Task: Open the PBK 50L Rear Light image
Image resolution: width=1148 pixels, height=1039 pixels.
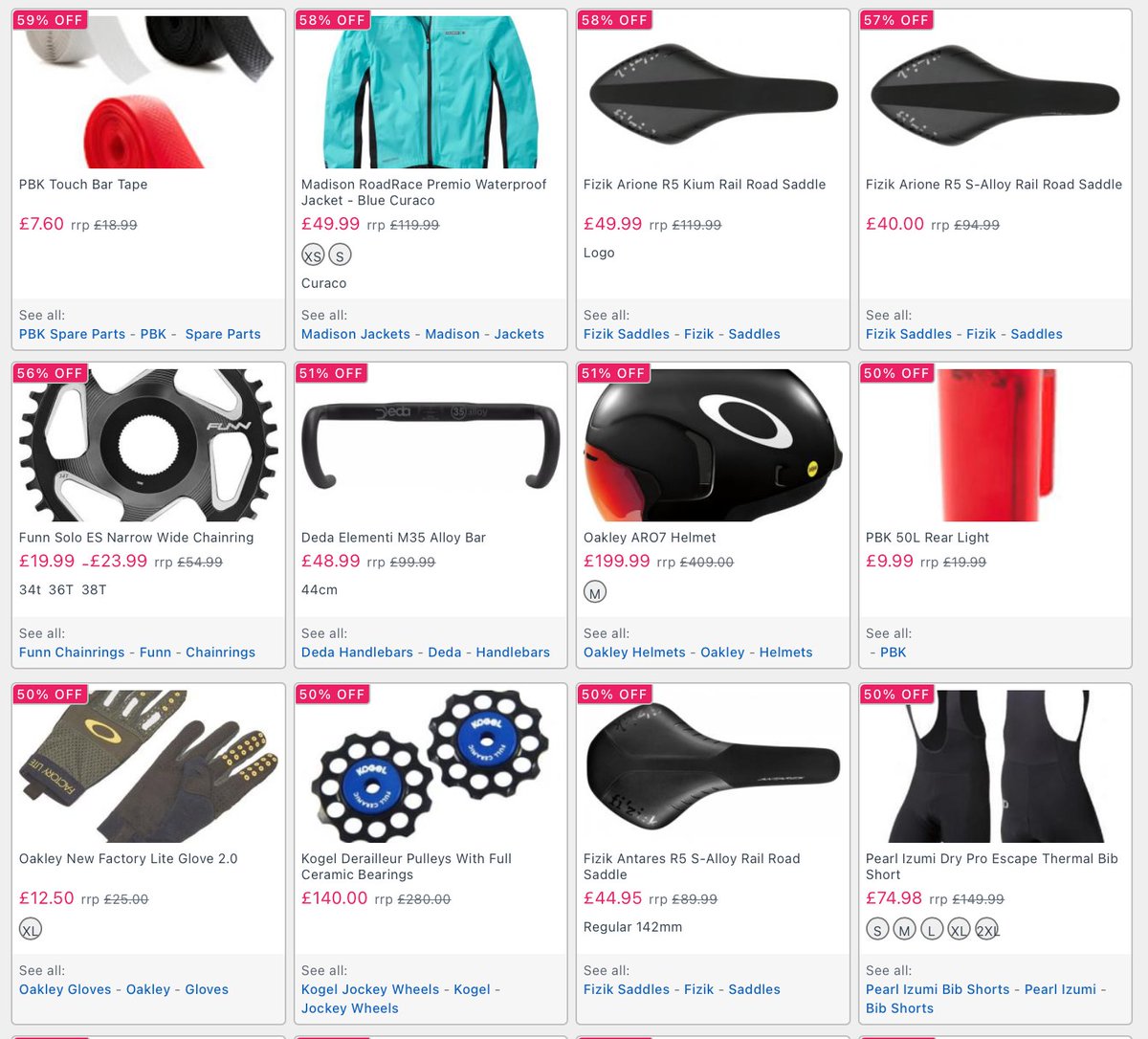Action: (x=995, y=445)
